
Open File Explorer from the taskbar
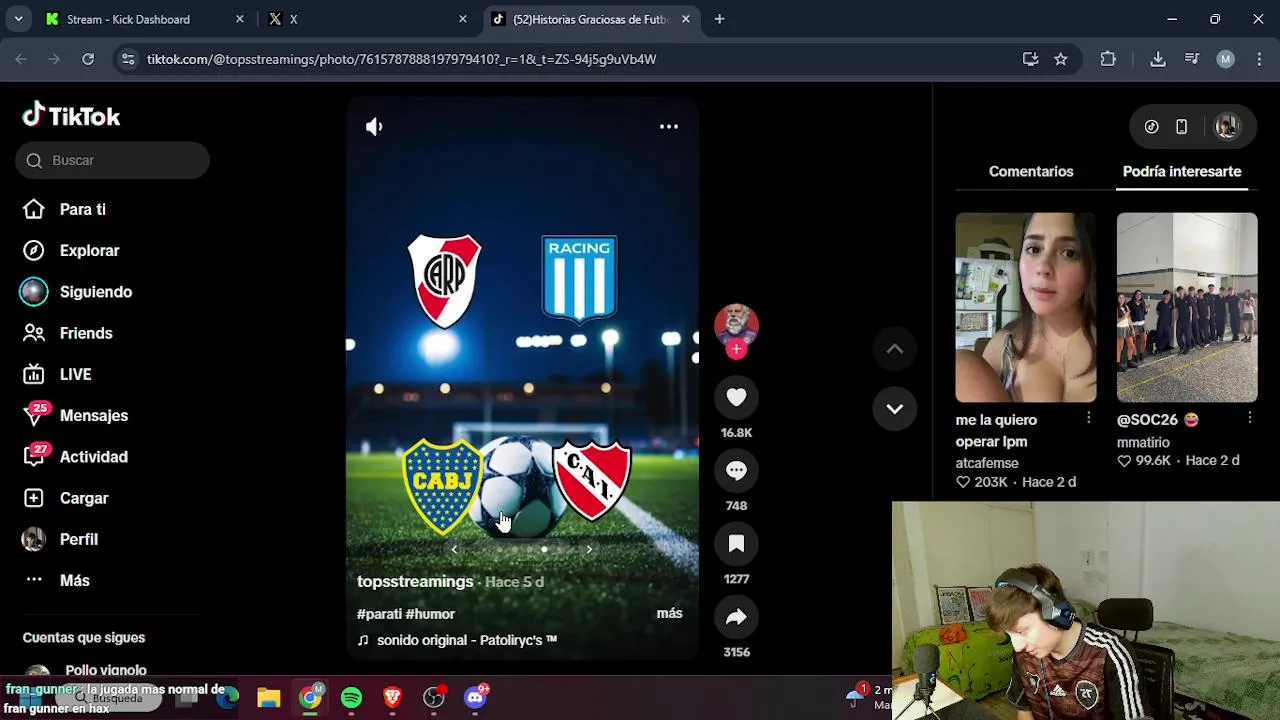(268, 698)
